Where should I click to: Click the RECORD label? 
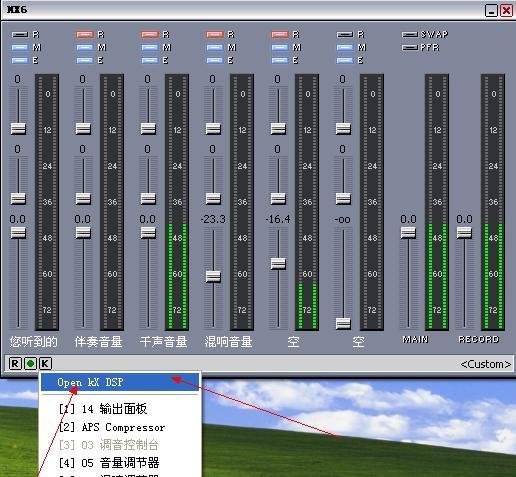coord(479,339)
